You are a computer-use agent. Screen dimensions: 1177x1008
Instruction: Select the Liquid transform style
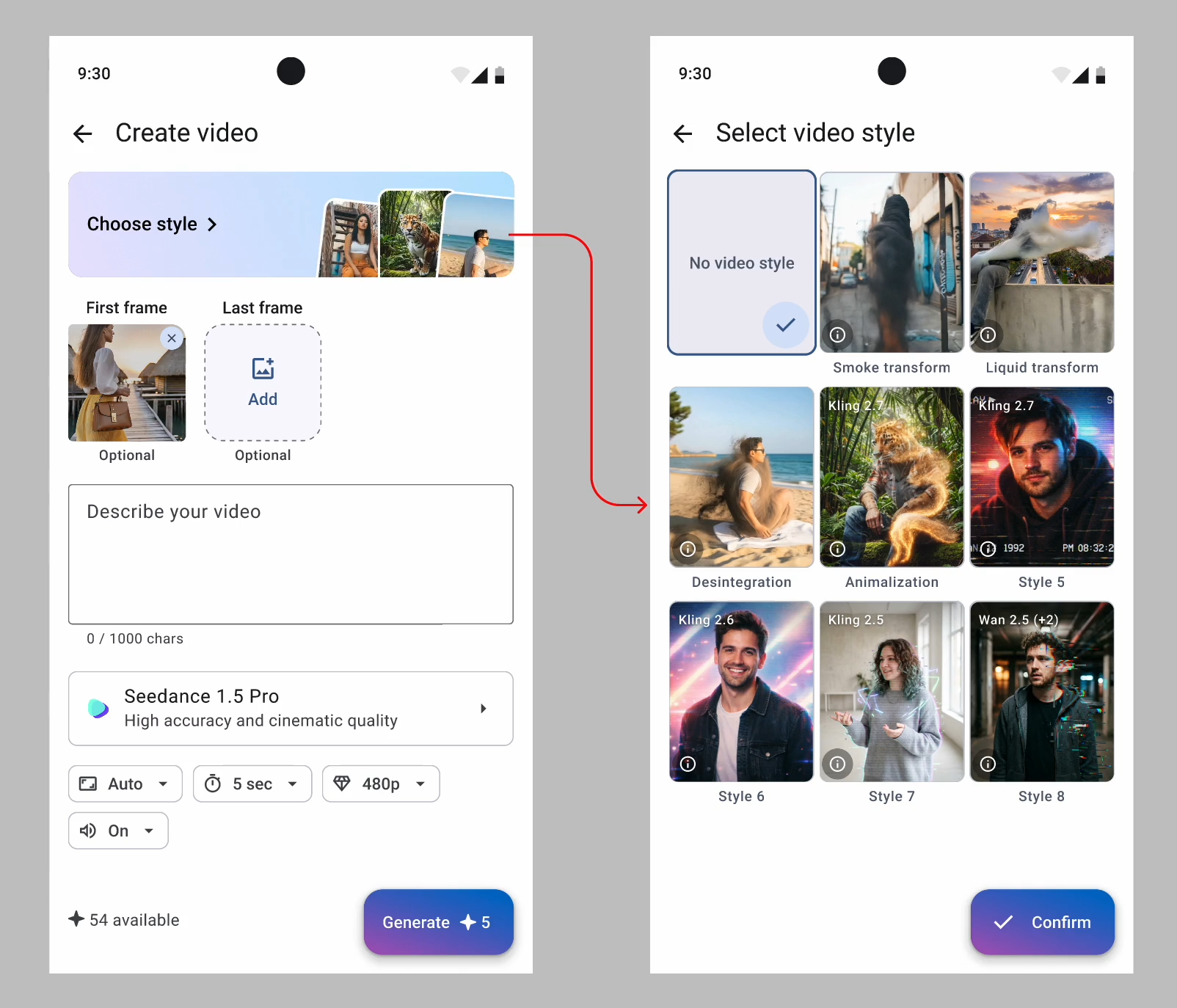pyautogui.click(x=1042, y=263)
